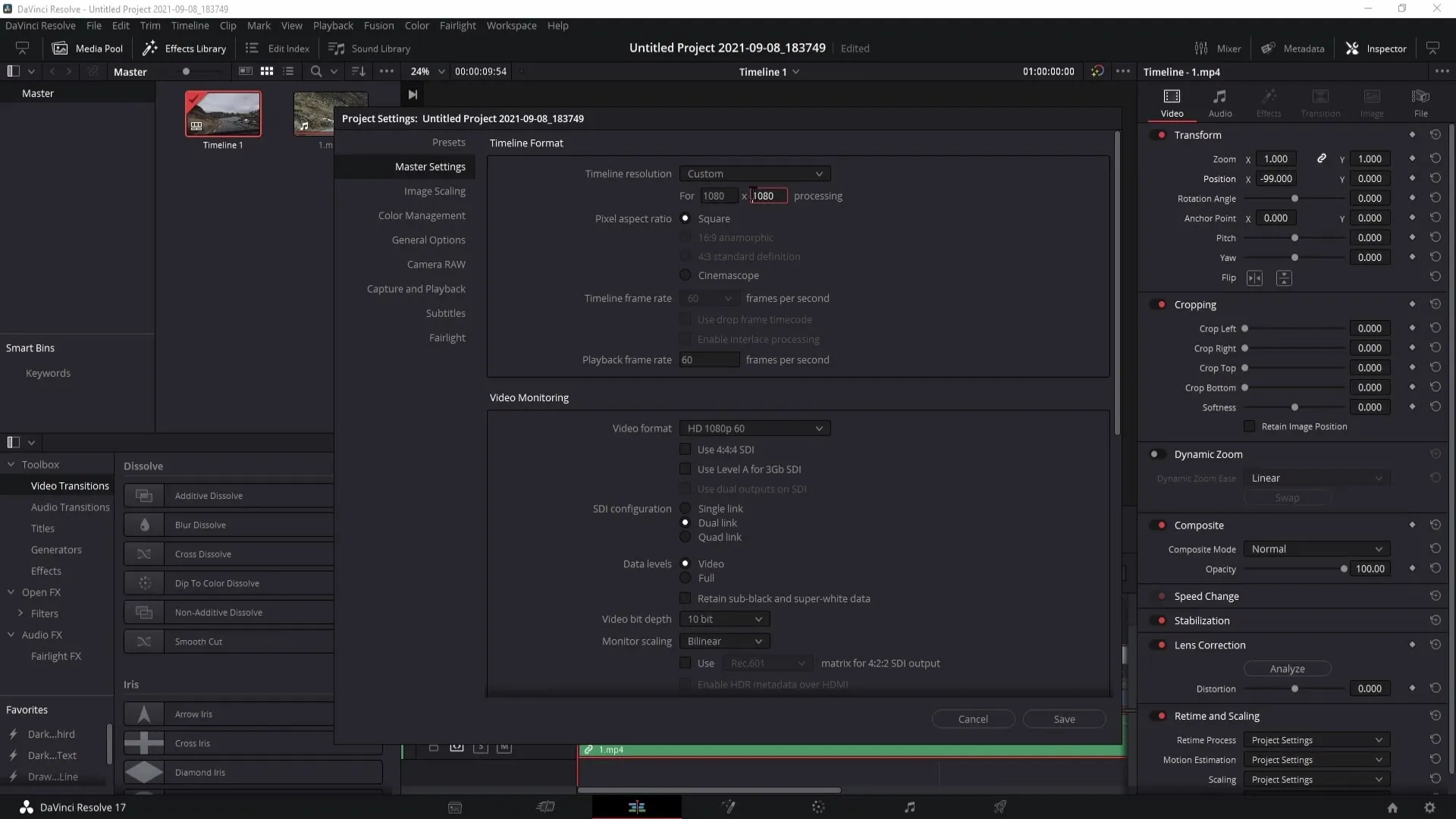Click the Save button
The image size is (1456, 819).
(1064, 719)
